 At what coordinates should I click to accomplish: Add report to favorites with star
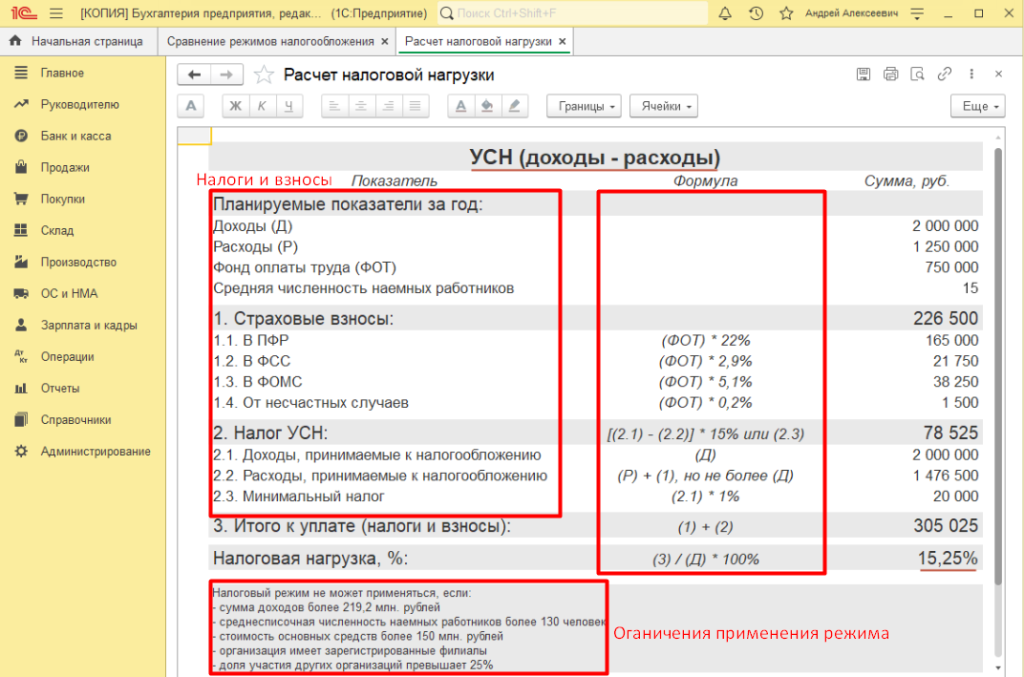(x=263, y=75)
